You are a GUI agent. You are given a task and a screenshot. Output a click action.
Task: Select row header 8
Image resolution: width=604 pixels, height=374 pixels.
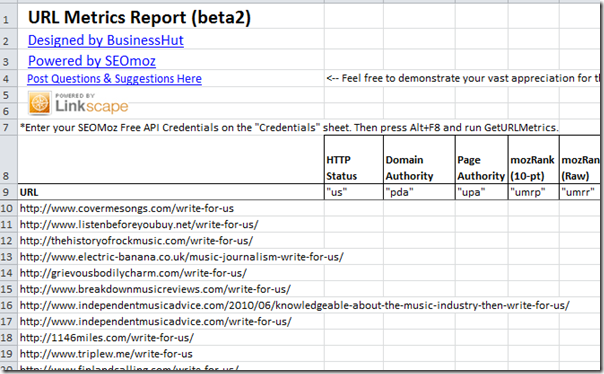tap(8, 159)
